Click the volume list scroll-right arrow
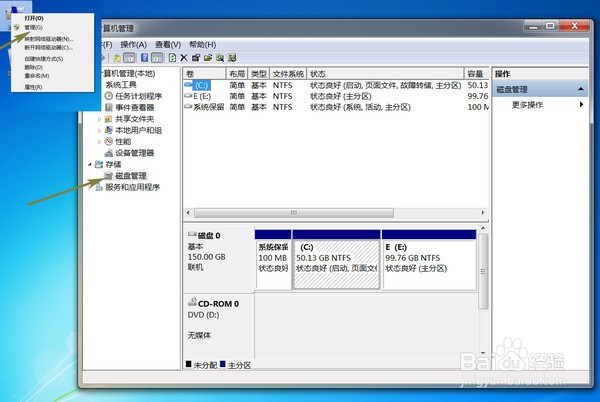 tap(483, 213)
